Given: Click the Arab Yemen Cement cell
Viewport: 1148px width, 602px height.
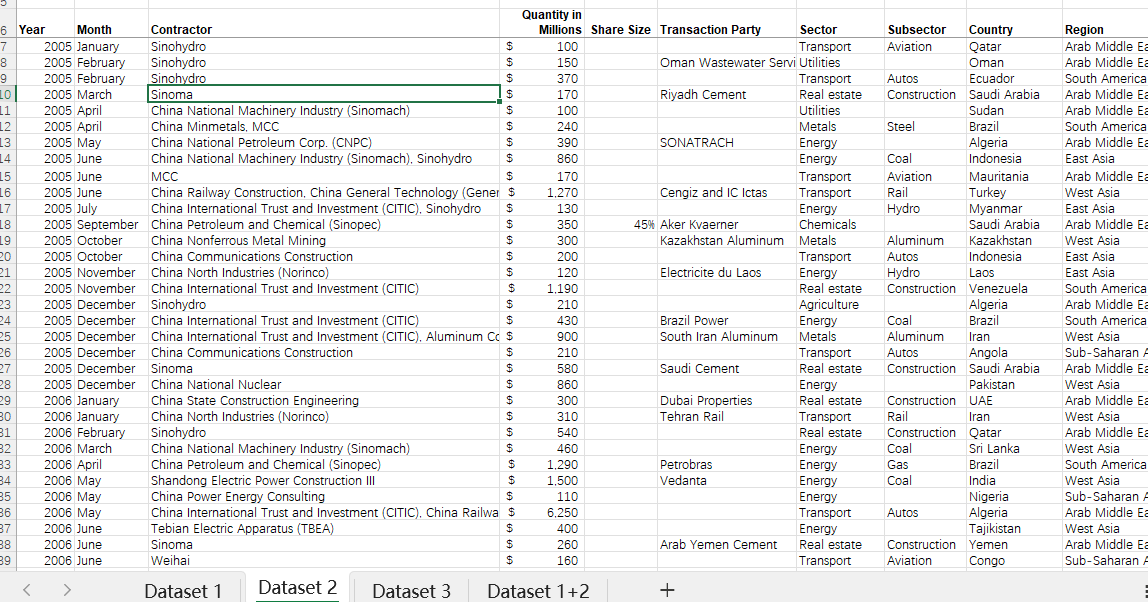Looking at the screenshot, I should [727, 545].
